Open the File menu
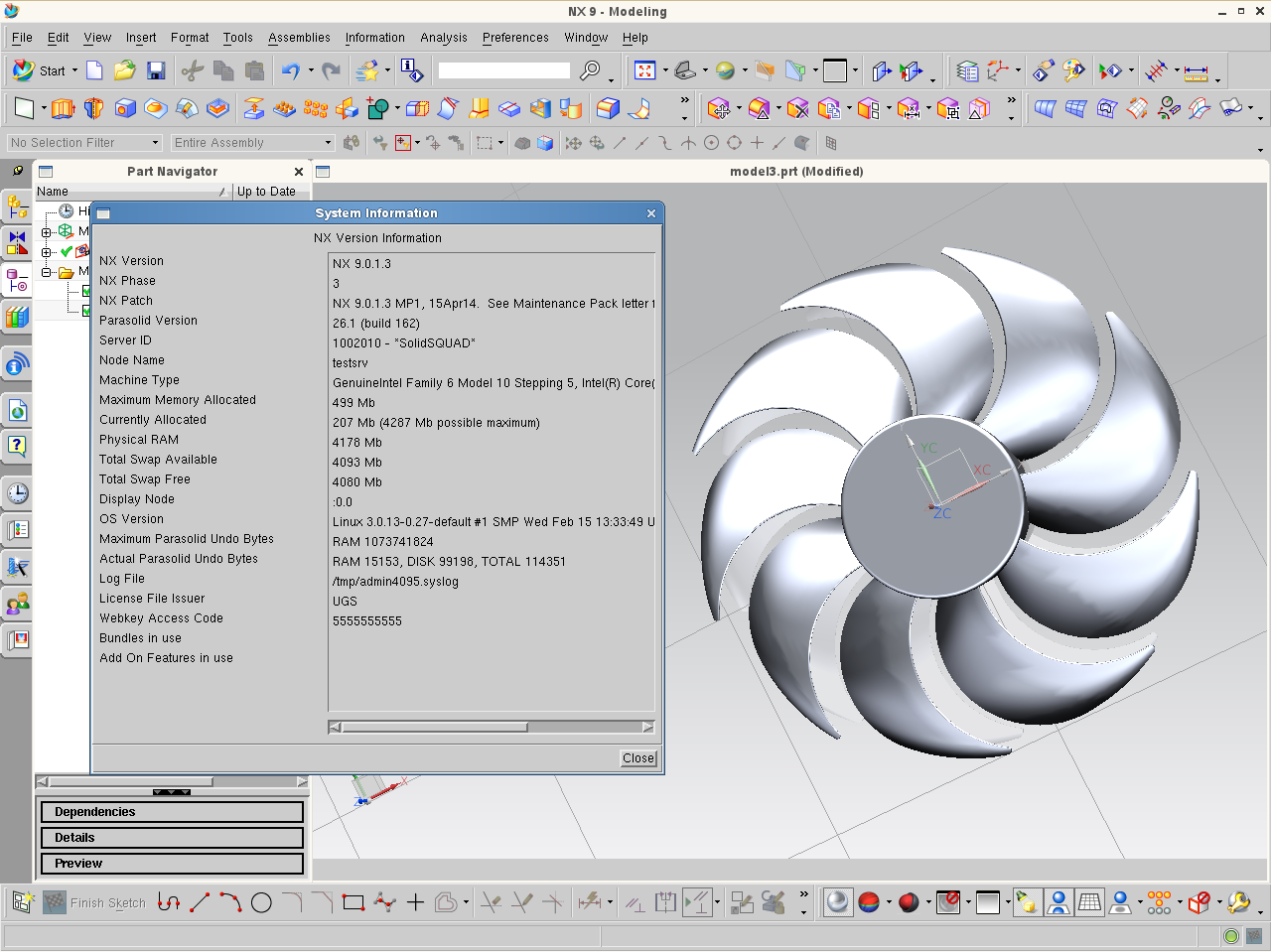Screen dimensions: 1271x952 tap(22, 38)
